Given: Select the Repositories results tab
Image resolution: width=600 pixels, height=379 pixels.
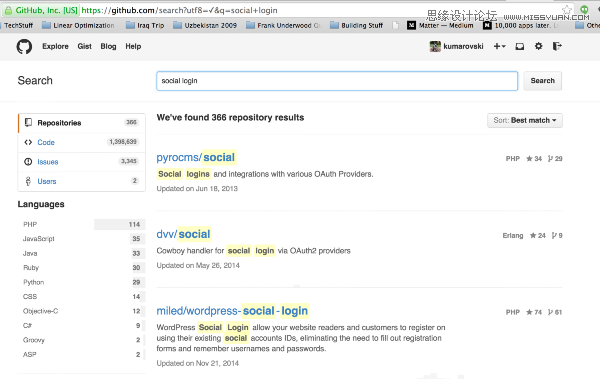Looking at the screenshot, I should [82, 123].
